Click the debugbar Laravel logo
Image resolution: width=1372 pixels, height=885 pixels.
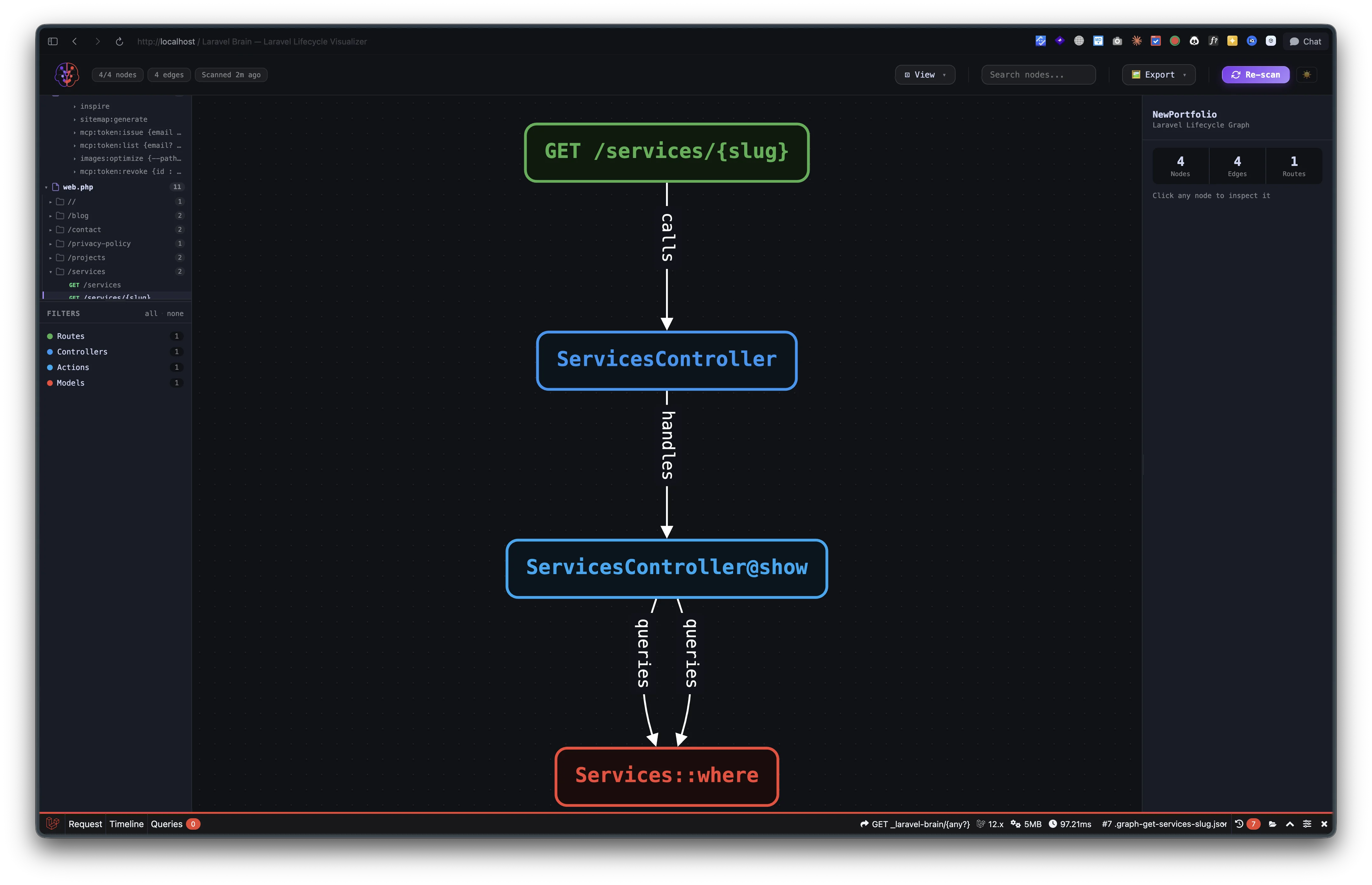click(x=53, y=824)
